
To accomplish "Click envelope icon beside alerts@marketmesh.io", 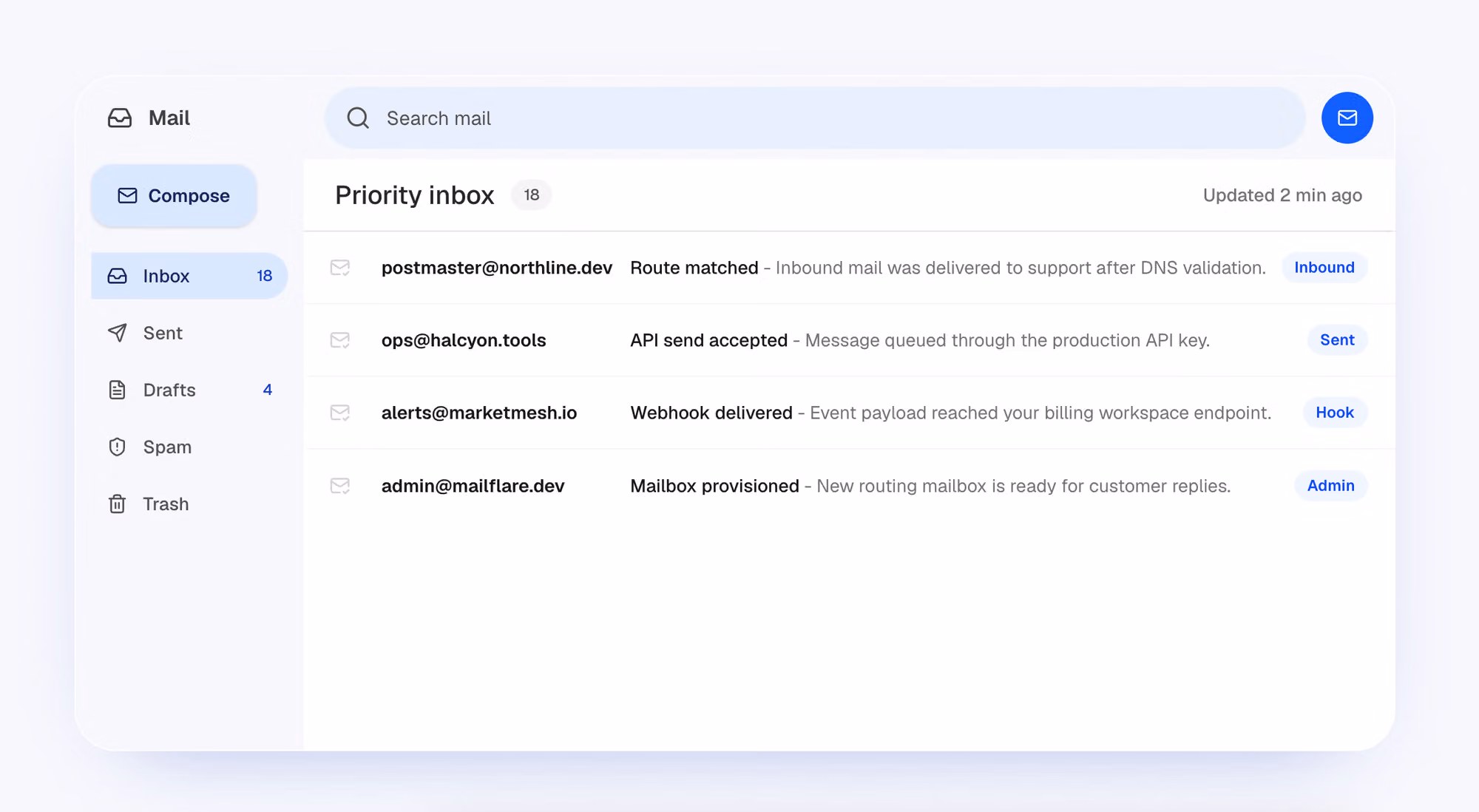I will click(340, 413).
